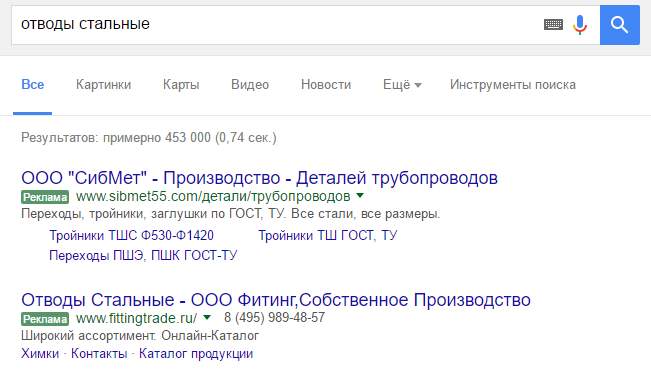Open the on-screen keyboard icon

click(x=553, y=25)
